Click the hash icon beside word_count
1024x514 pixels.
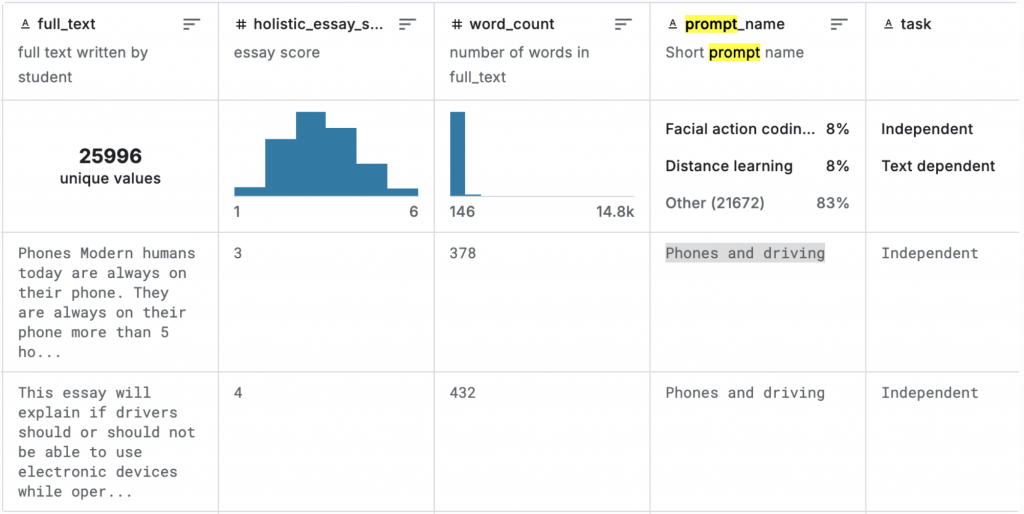click(456, 24)
